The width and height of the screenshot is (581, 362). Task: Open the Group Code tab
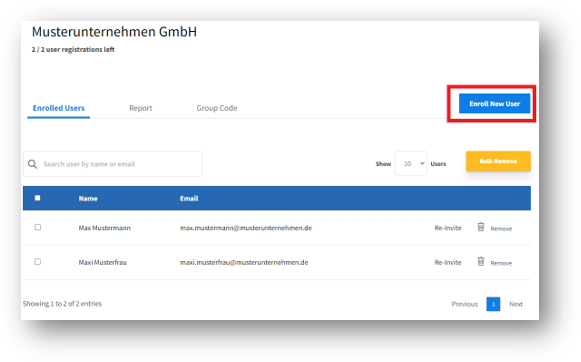[x=217, y=108]
